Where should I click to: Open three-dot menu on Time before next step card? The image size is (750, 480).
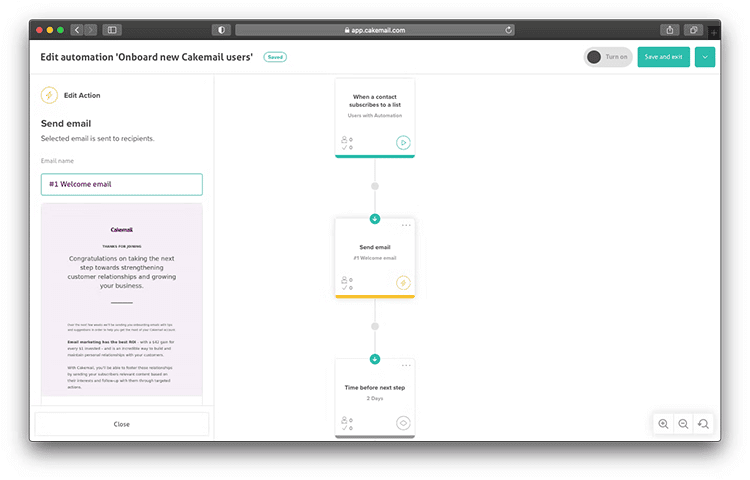pyautogui.click(x=406, y=365)
